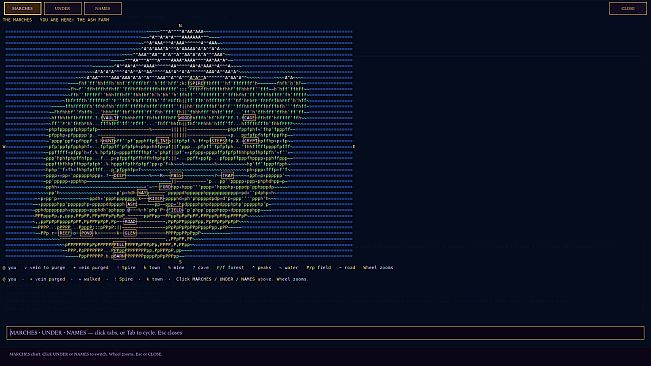
Task: Click the 'F/f forest' legend entry
Action: point(230,268)
